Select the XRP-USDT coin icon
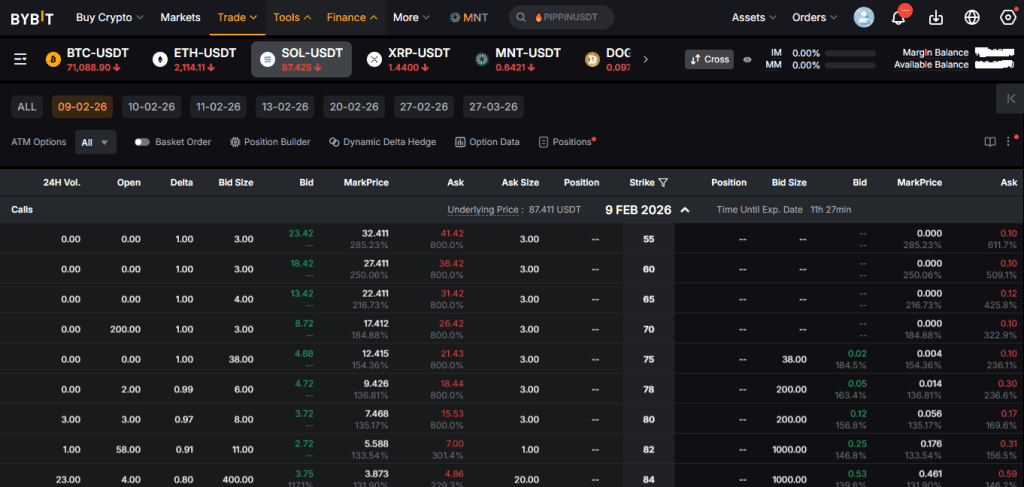Image resolution: width=1024 pixels, height=487 pixels. 374,59
